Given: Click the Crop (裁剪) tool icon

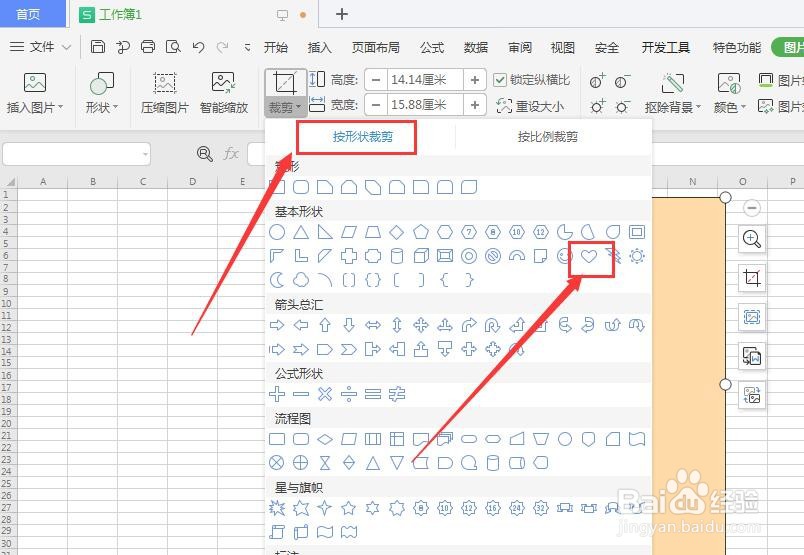Looking at the screenshot, I should coord(285,83).
